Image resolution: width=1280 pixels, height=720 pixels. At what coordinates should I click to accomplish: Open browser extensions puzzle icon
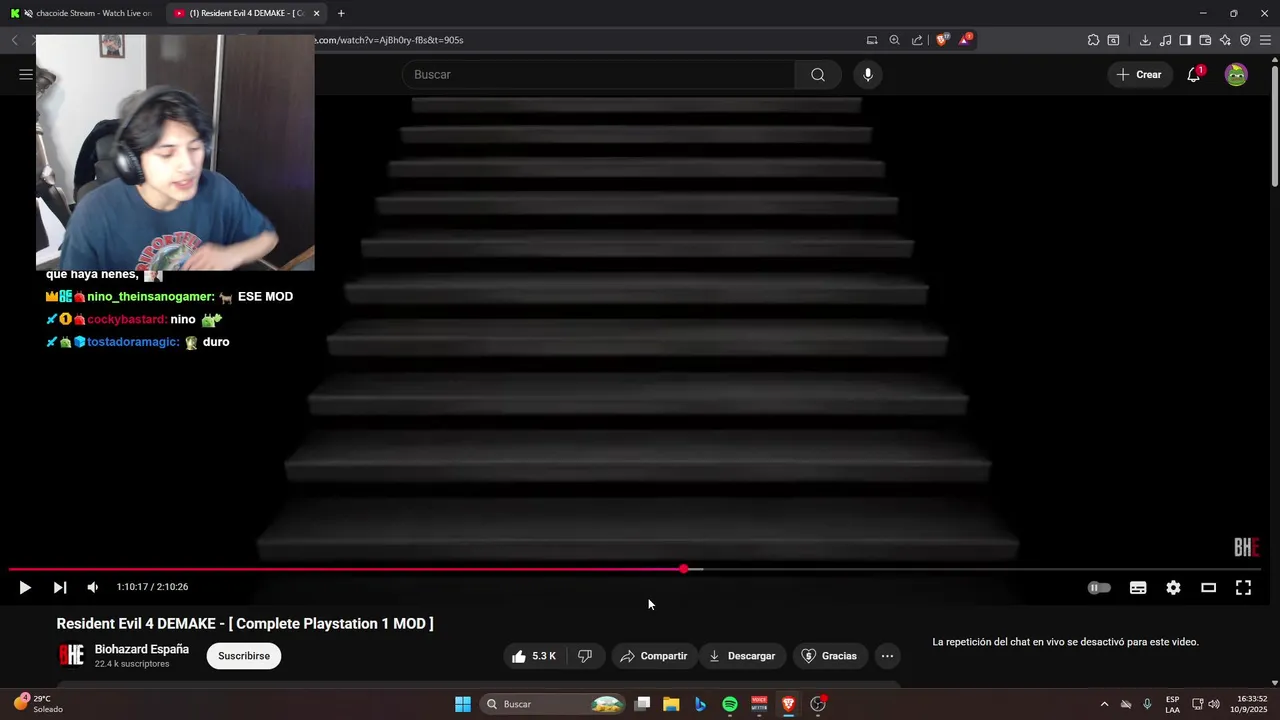pyautogui.click(x=1093, y=40)
